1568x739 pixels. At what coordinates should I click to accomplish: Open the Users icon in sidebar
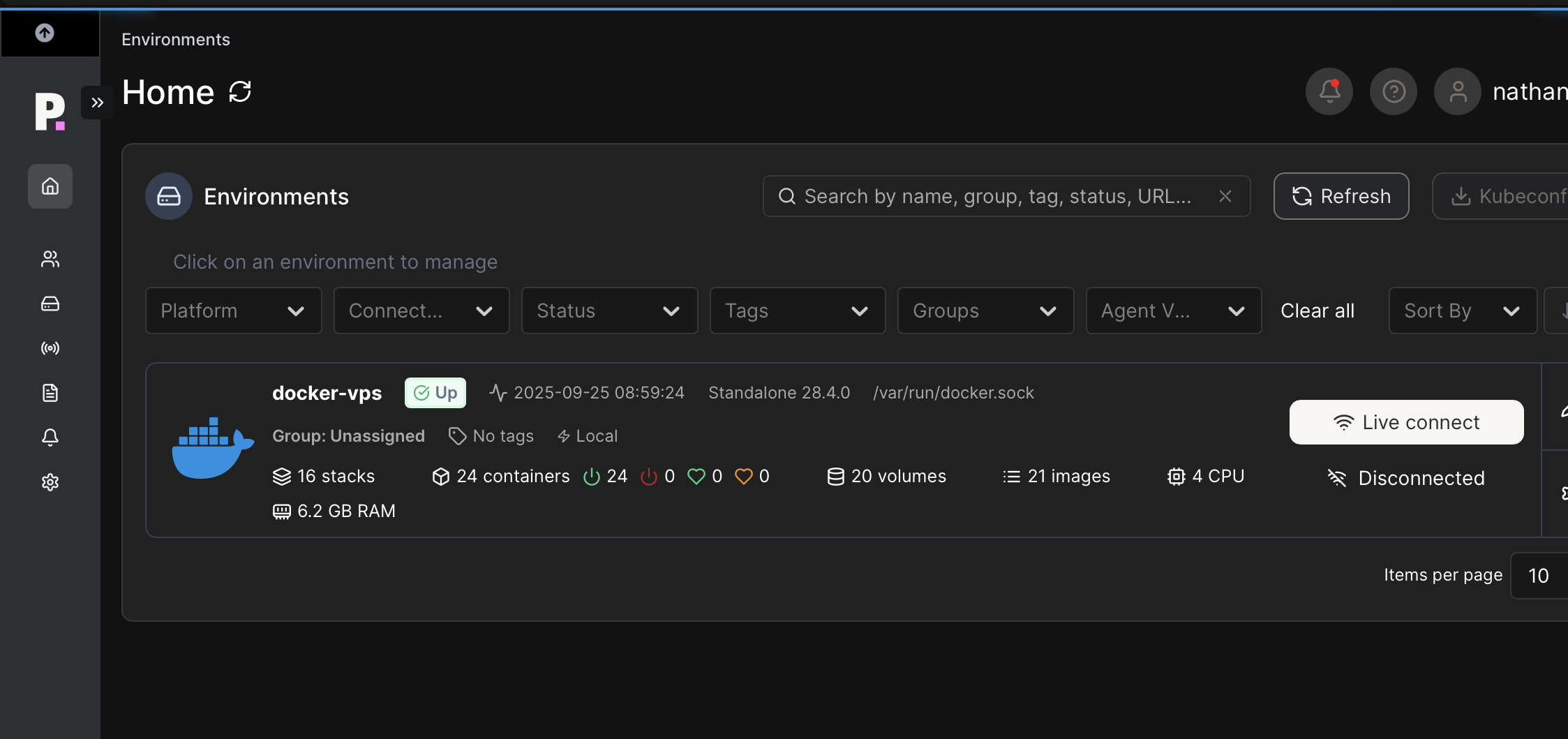(x=50, y=259)
